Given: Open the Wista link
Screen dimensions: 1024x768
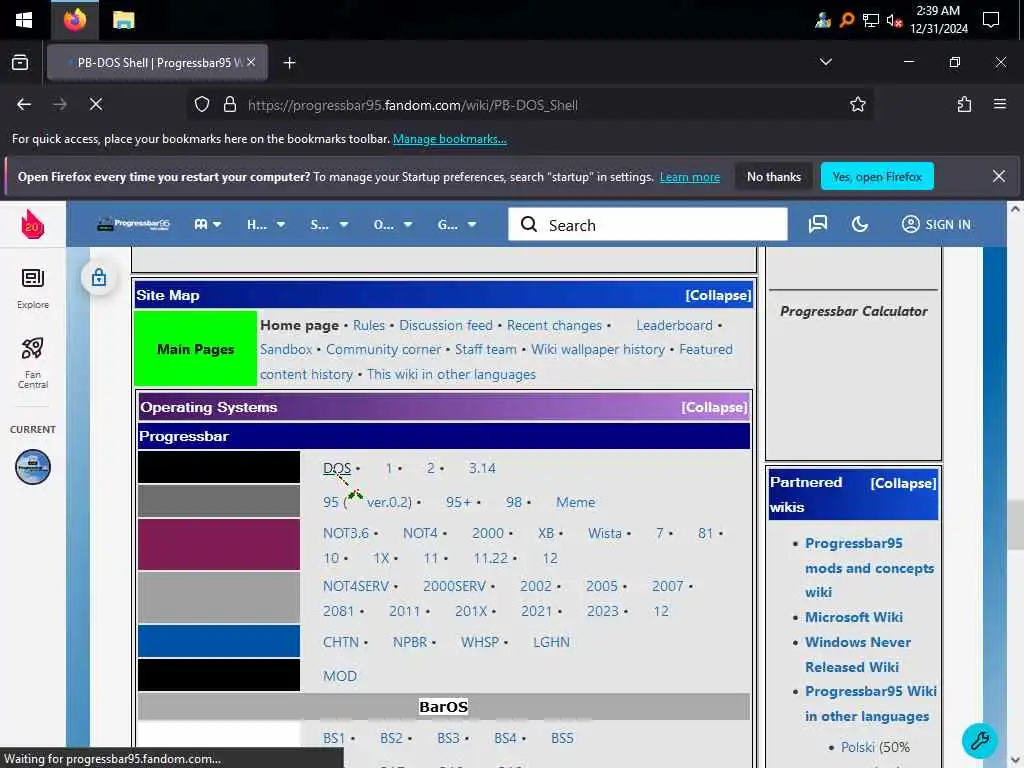Looking at the screenshot, I should point(605,533).
